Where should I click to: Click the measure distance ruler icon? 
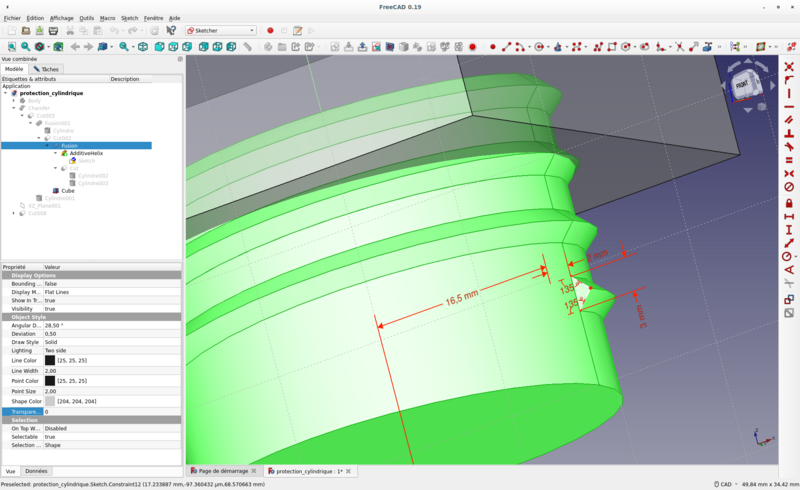[x=247, y=46]
